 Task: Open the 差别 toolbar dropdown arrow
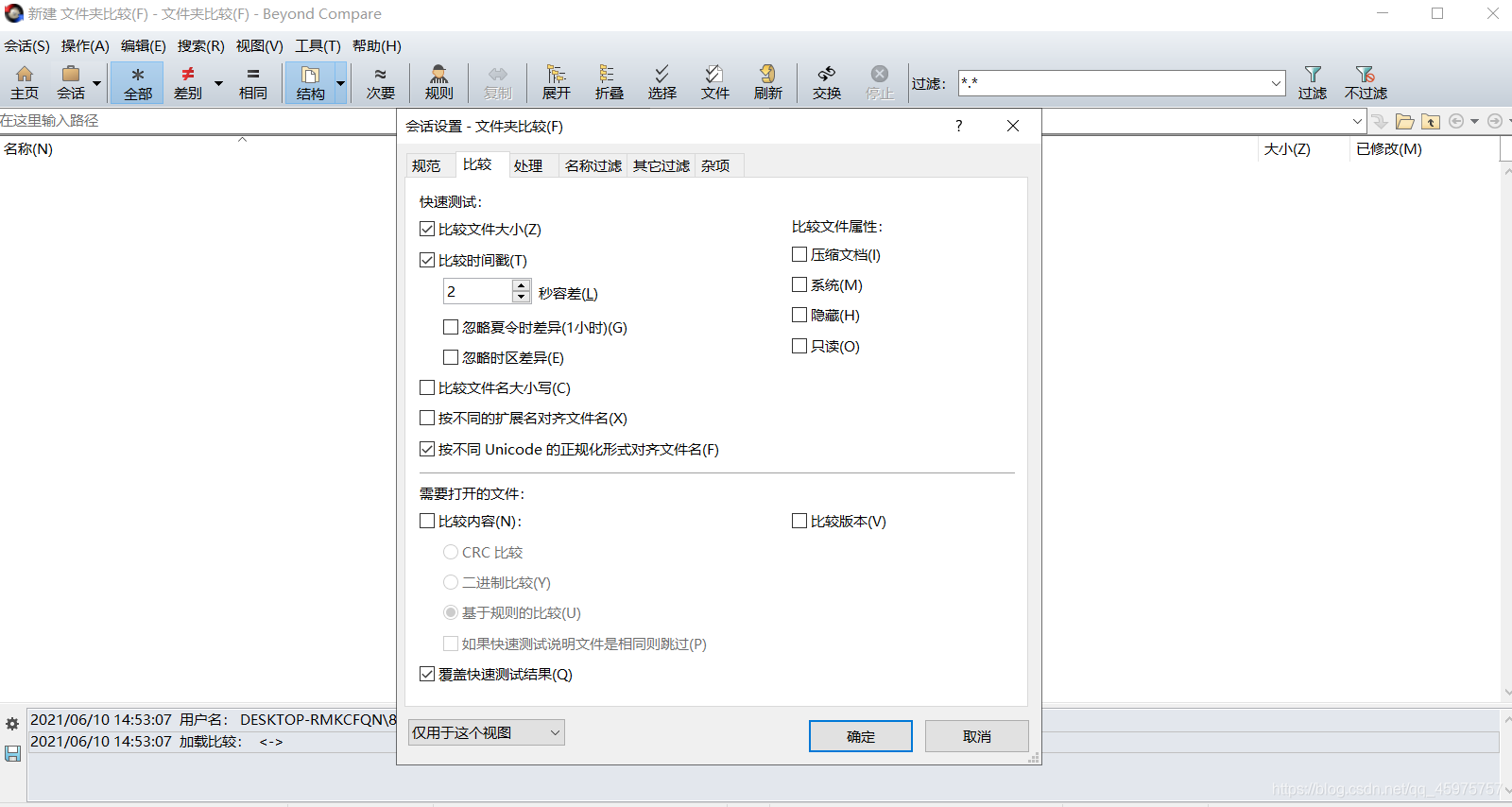218,83
